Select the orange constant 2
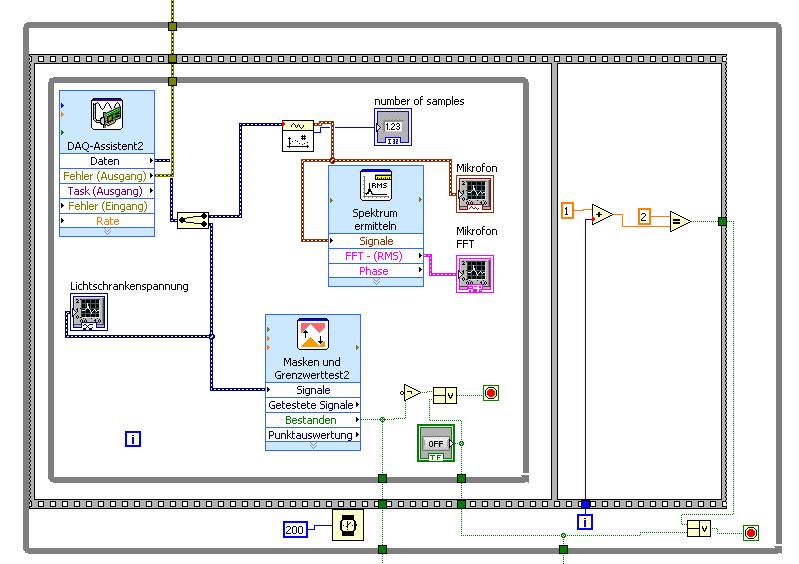This screenshot has width=799, height=564. click(x=644, y=217)
